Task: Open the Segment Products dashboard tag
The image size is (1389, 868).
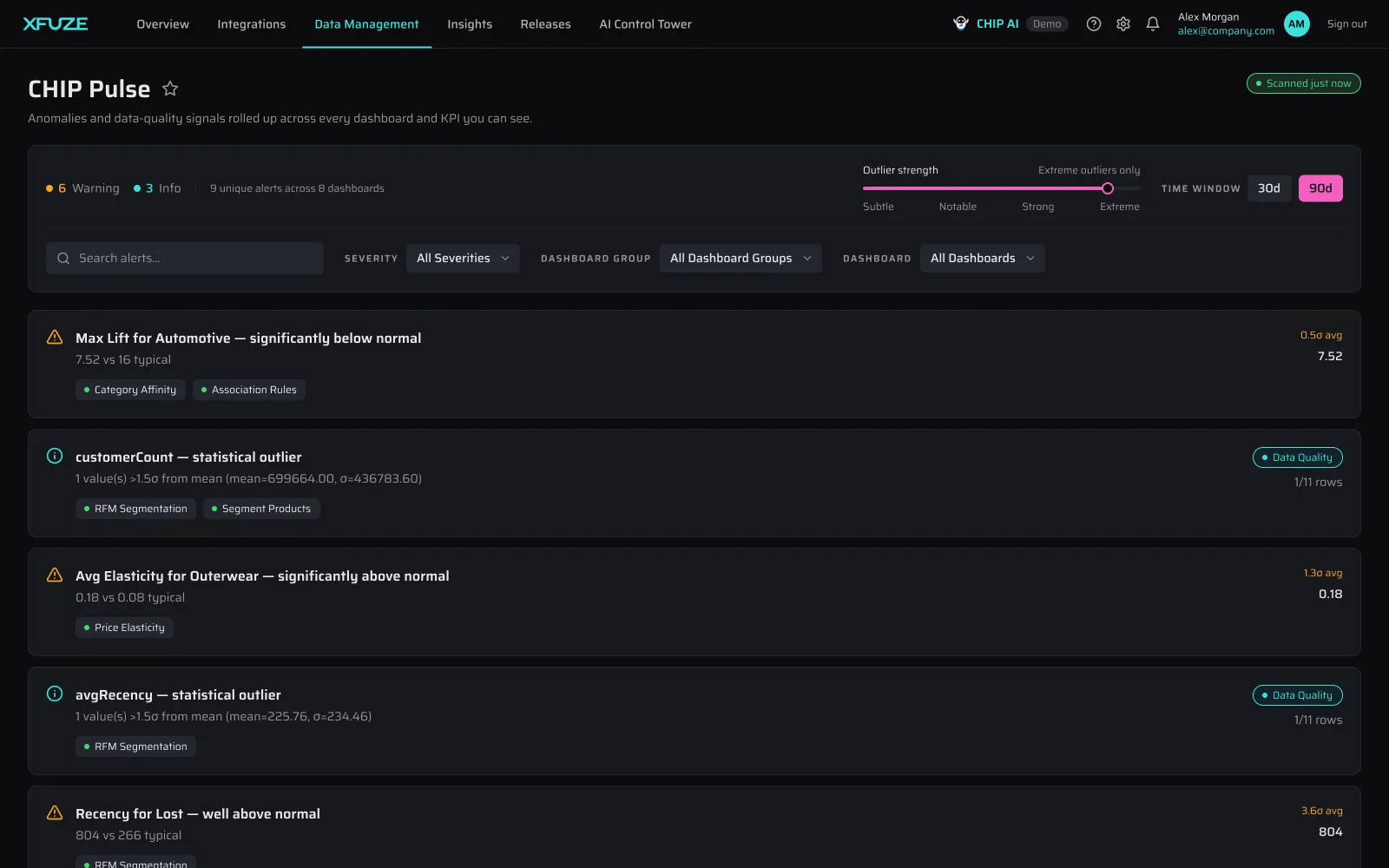Action: [261, 509]
